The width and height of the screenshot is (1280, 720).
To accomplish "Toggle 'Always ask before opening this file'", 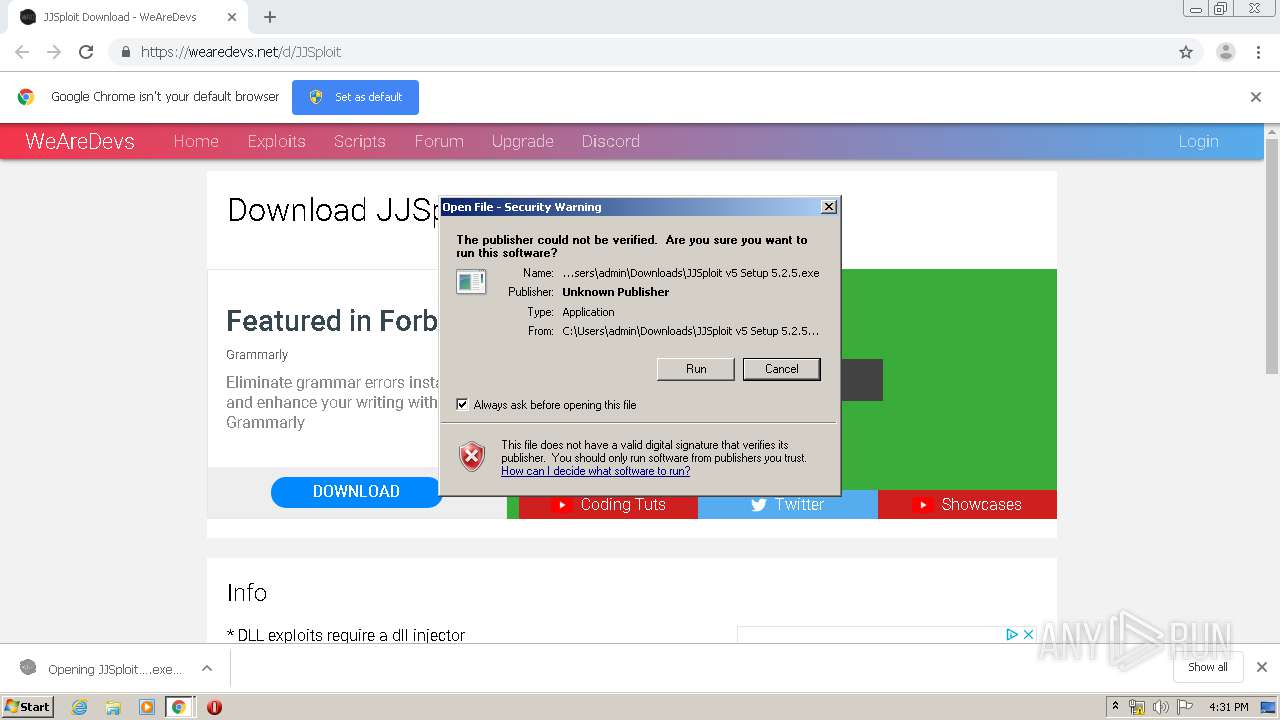I will [462, 405].
